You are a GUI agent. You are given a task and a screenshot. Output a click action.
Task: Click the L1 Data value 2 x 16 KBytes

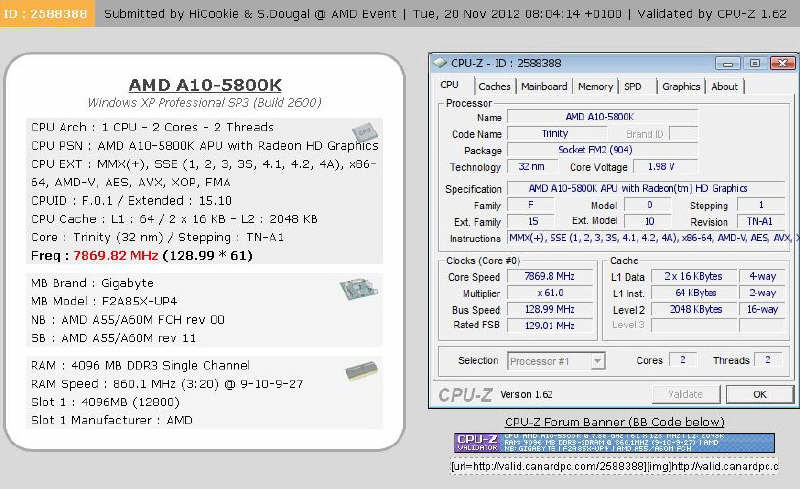tap(694, 276)
